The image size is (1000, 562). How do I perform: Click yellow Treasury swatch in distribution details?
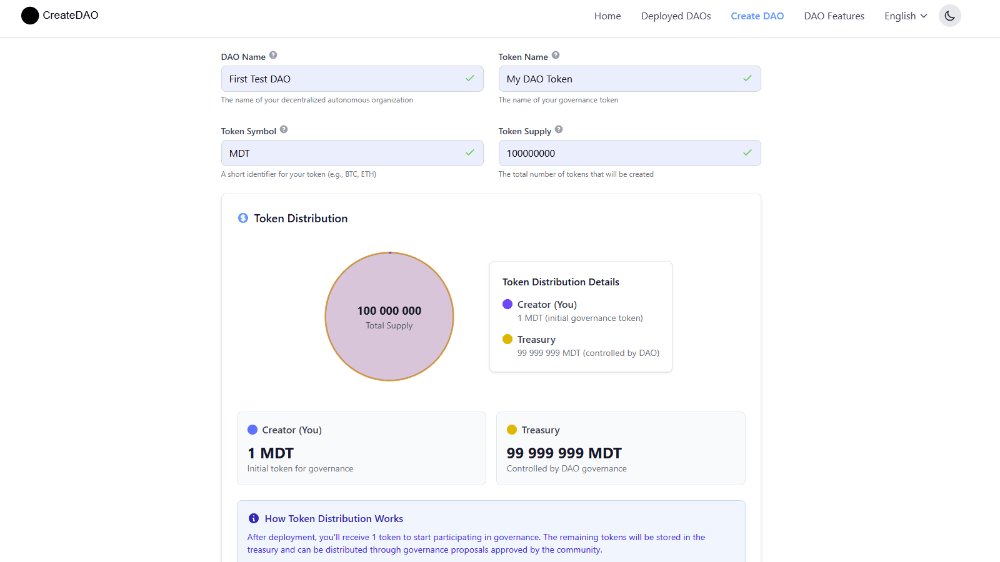[x=508, y=339]
